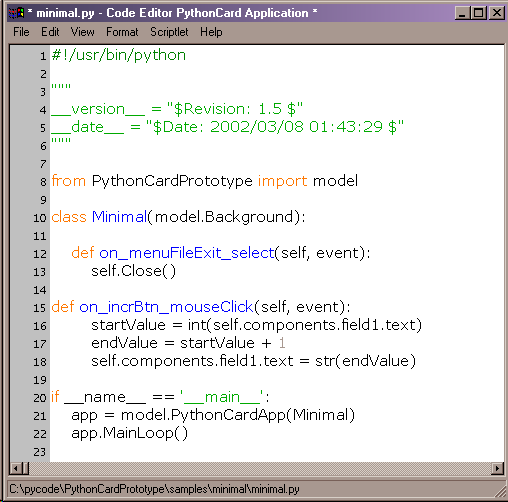Click the horizontal scrollbar left arrow
The width and height of the screenshot is (508, 502).
point(15,468)
